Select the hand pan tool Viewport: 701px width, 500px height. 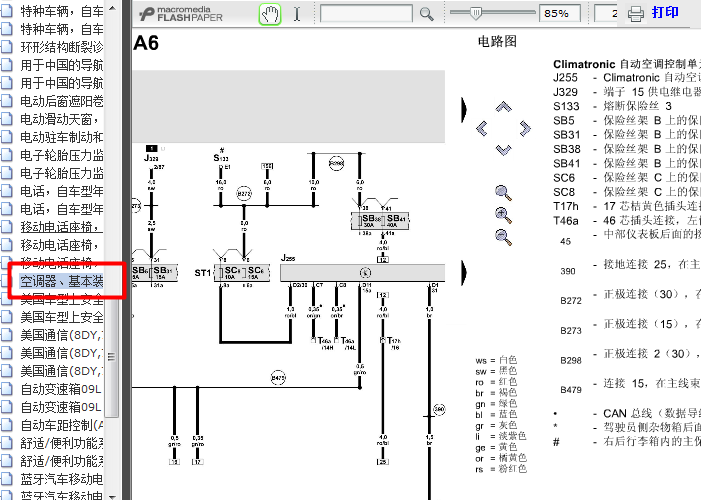270,14
